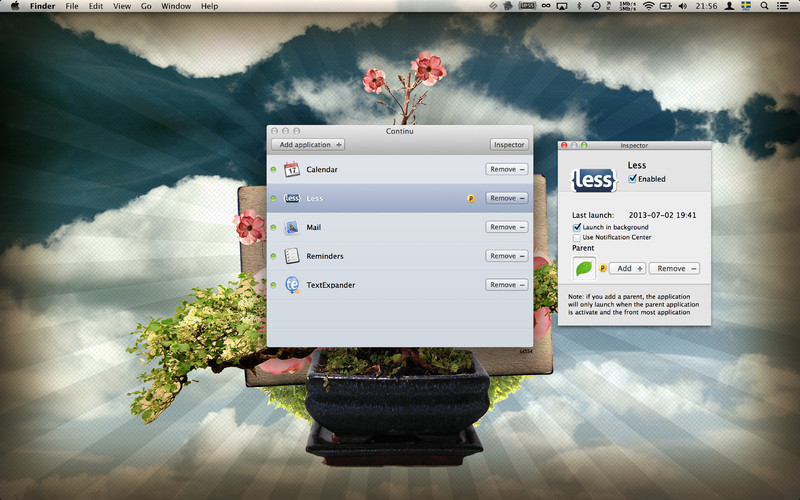
Task: Open the File menu
Action: click(72, 6)
